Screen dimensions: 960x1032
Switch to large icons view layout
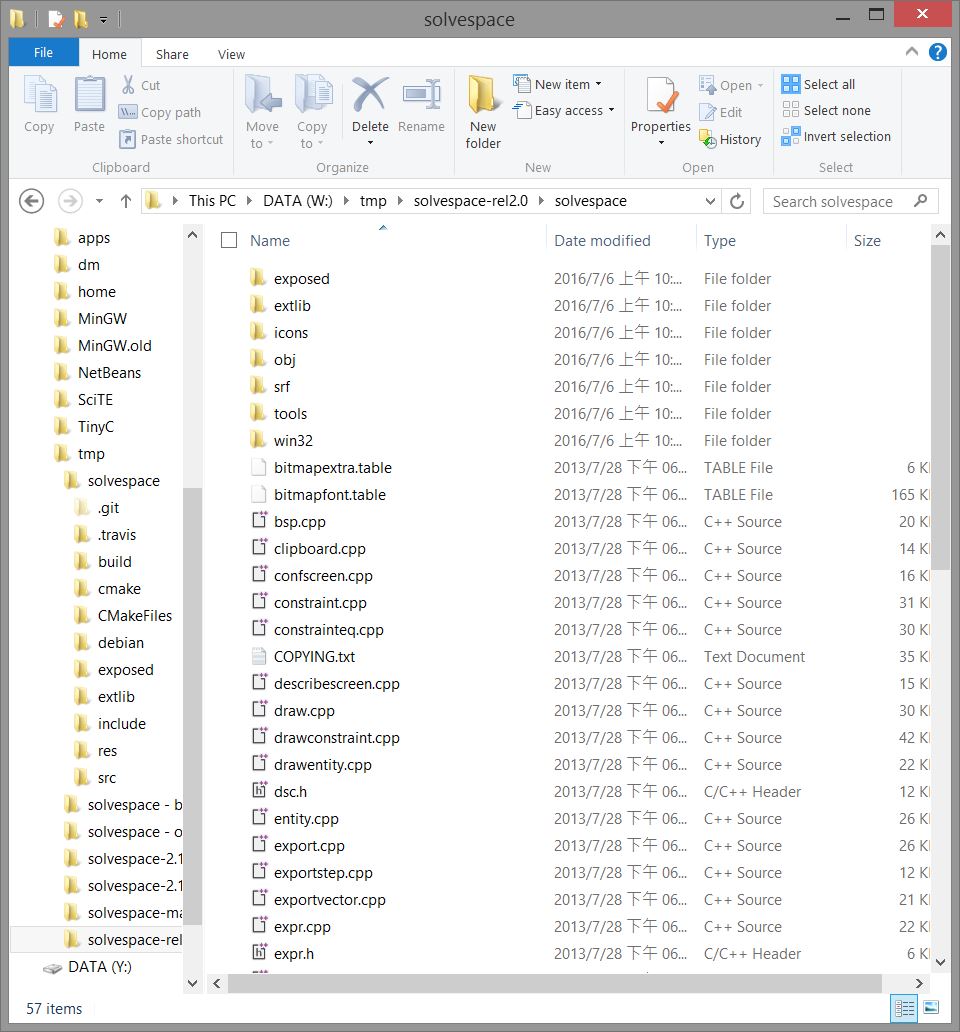click(931, 1008)
